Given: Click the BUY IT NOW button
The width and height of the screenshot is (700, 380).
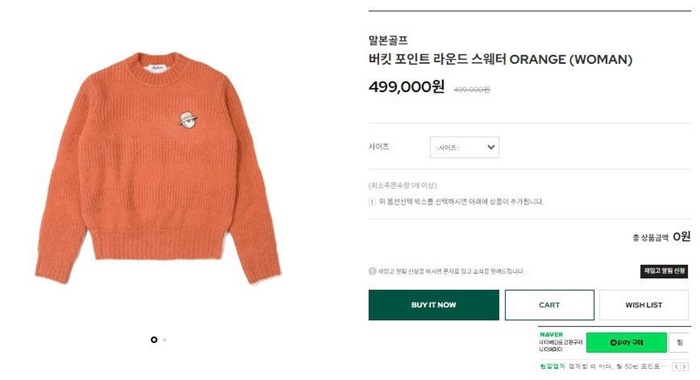Looking at the screenshot, I should tap(433, 305).
